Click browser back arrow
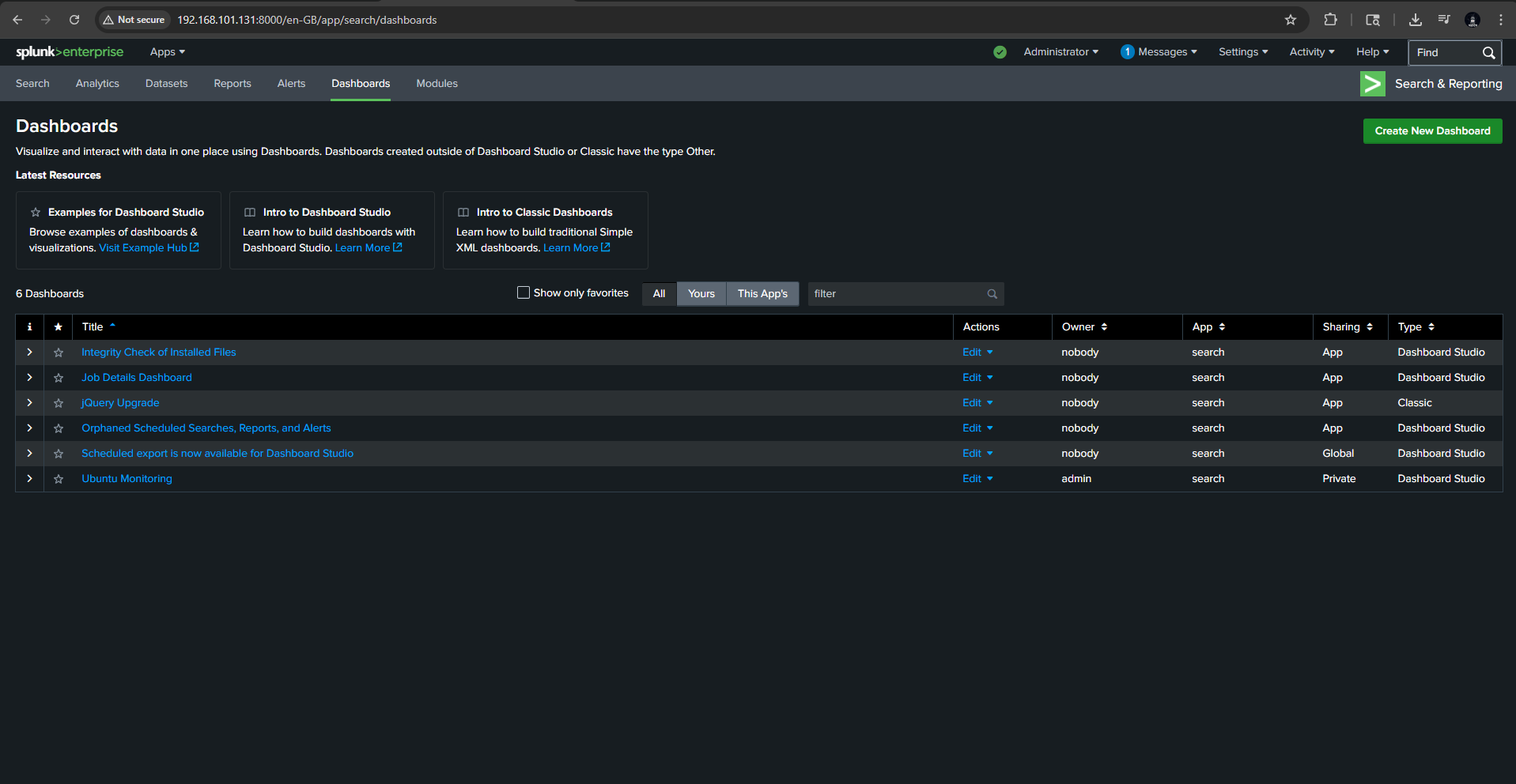 point(17,20)
